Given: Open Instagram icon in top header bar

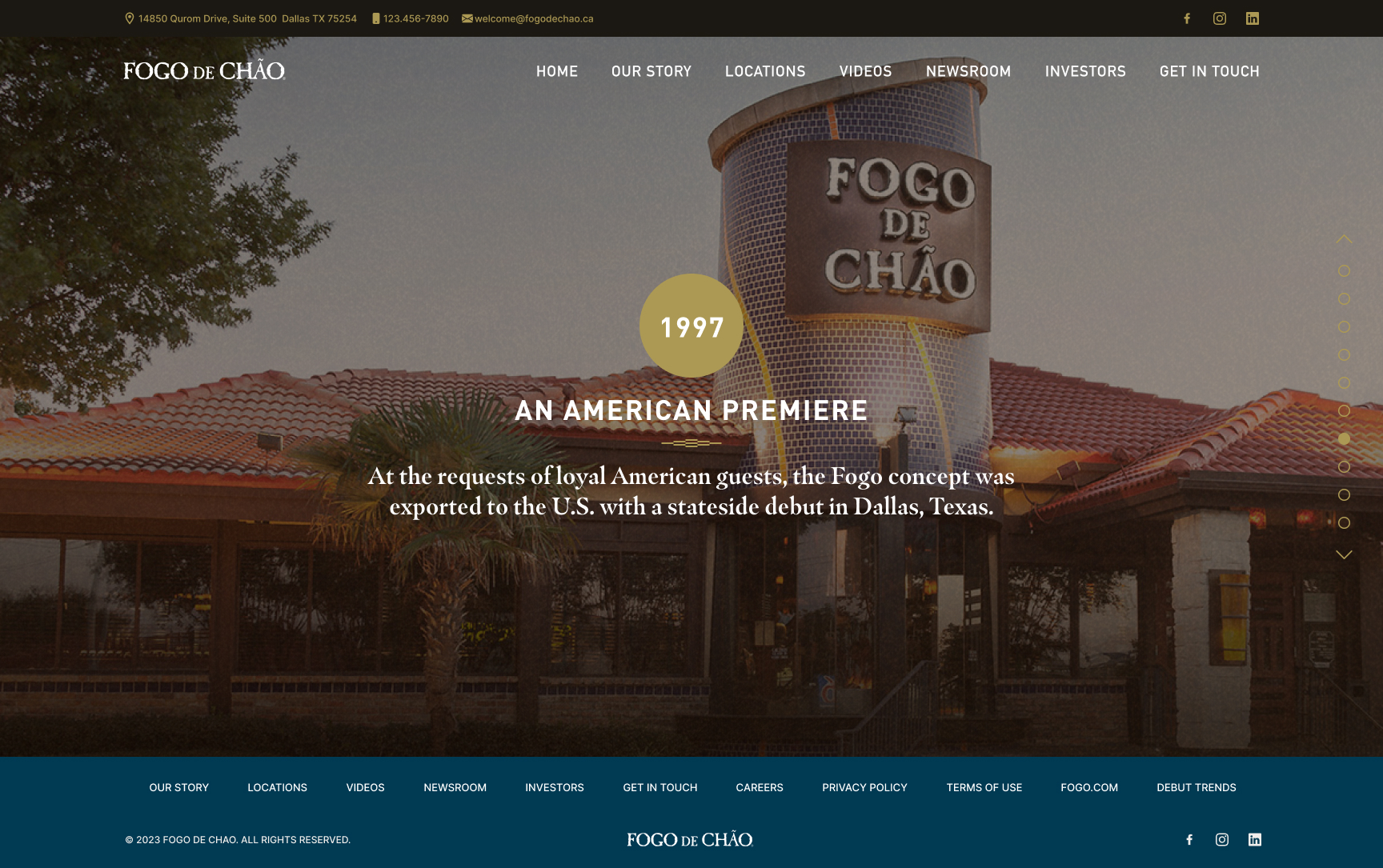Looking at the screenshot, I should [x=1220, y=18].
